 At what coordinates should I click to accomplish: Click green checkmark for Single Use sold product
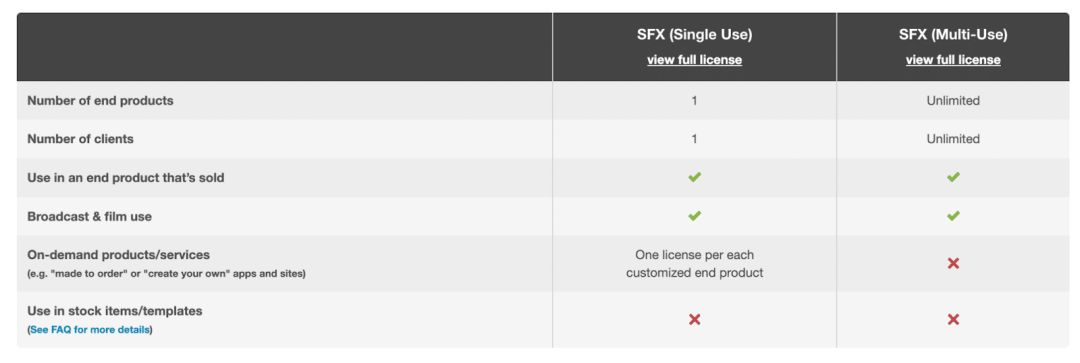pos(694,178)
